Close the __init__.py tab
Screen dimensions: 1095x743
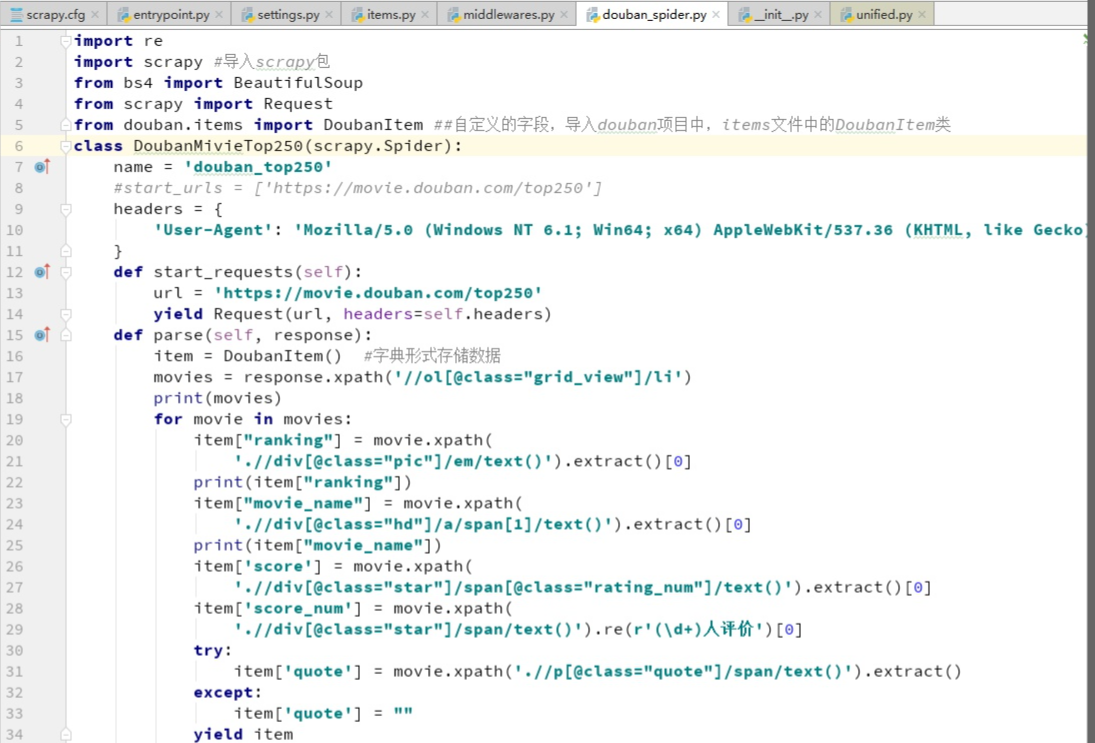(818, 14)
